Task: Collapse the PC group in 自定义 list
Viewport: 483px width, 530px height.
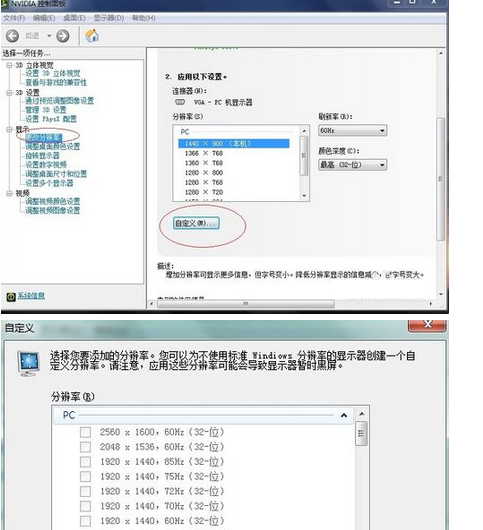Action: pos(344,415)
